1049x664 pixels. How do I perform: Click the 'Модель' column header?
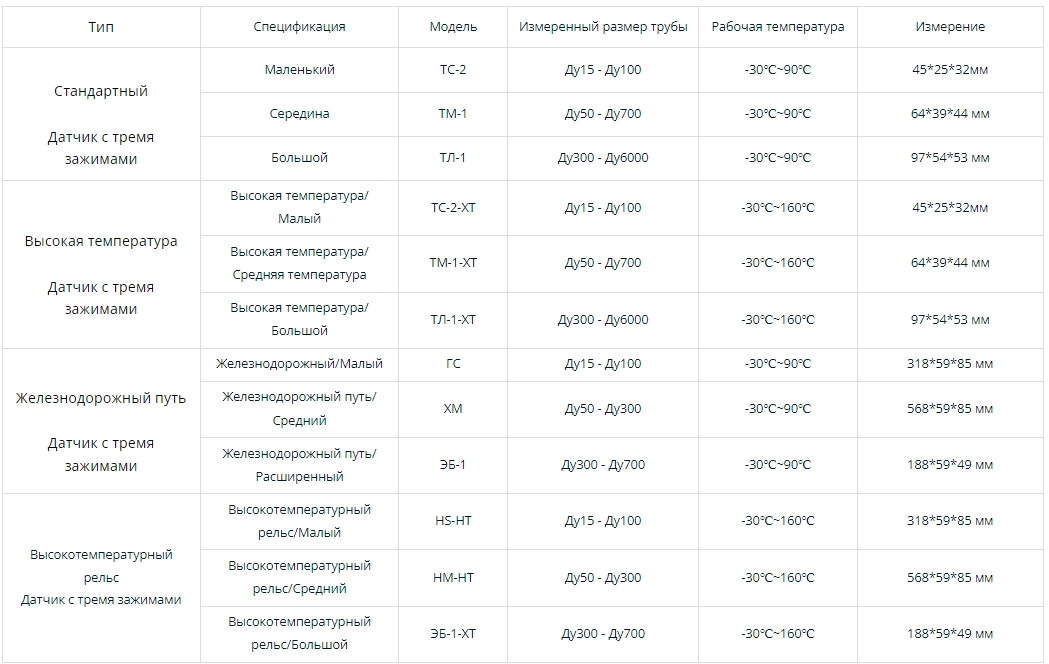coord(453,27)
